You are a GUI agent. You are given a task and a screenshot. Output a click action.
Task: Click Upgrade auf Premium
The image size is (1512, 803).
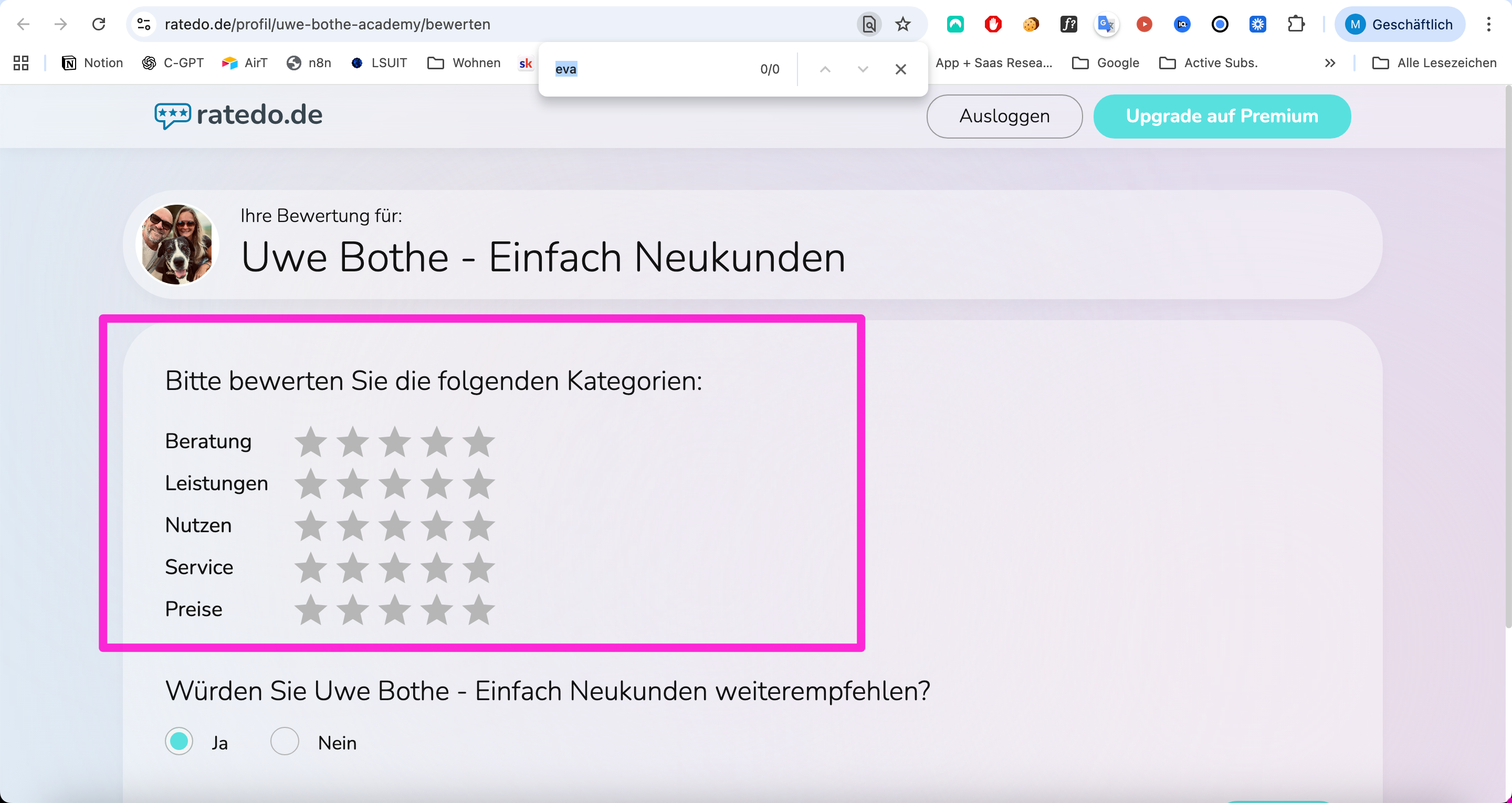point(1222,116)
